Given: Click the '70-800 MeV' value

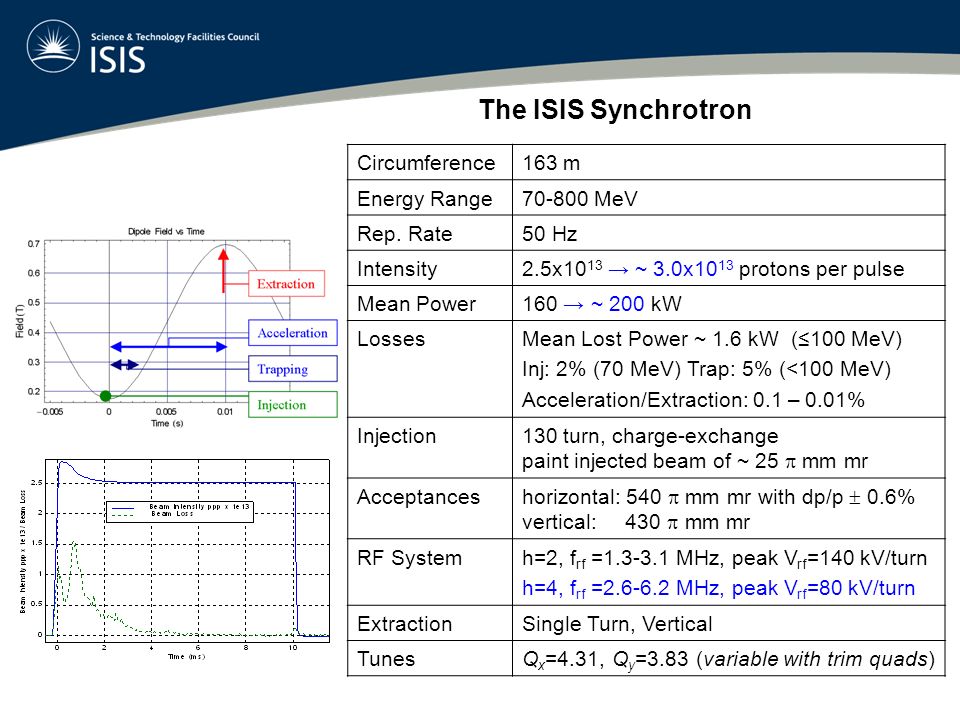Looking at the screenshot, I should coord(580,198).
